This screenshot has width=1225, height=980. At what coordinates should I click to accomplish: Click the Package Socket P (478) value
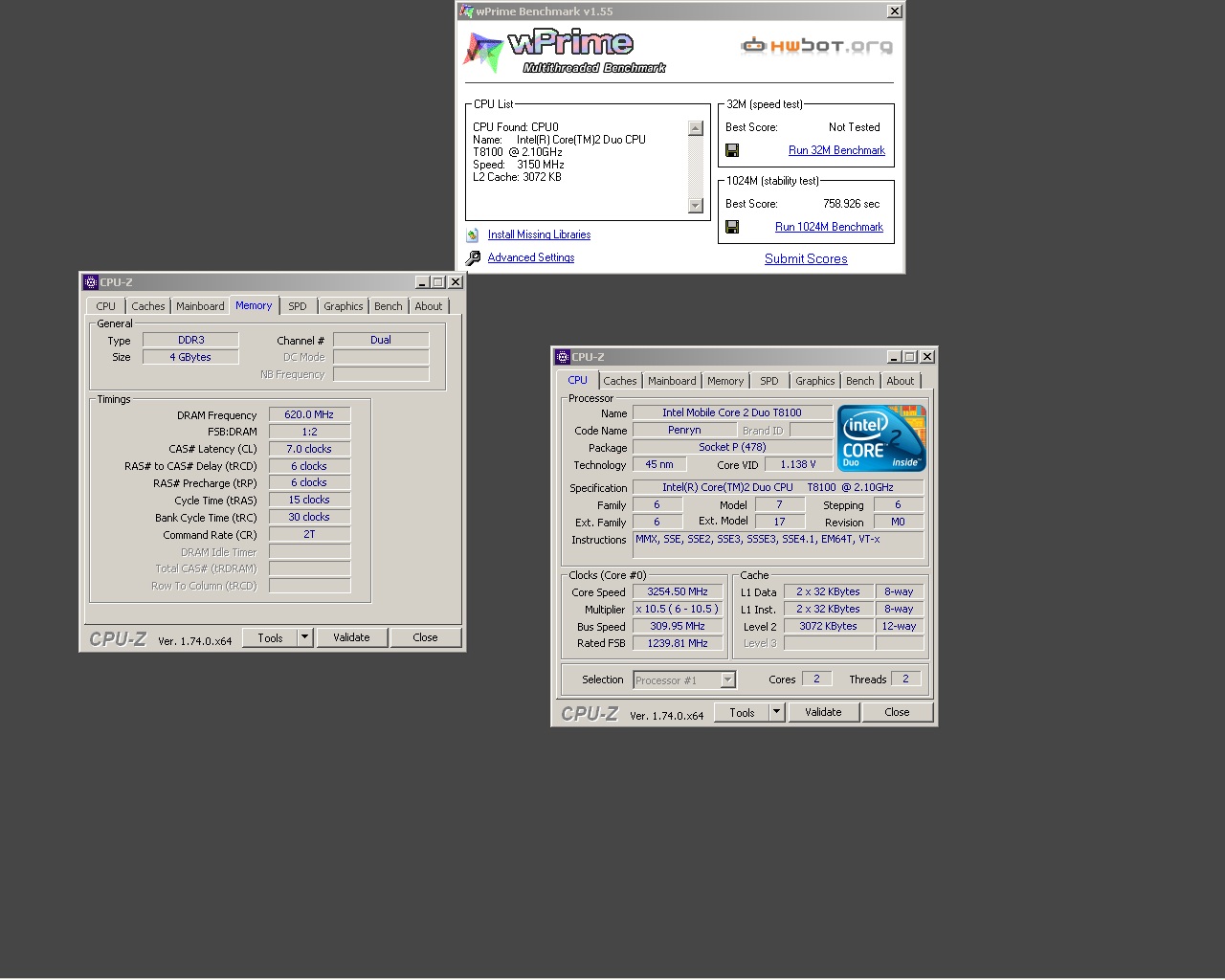732,447
